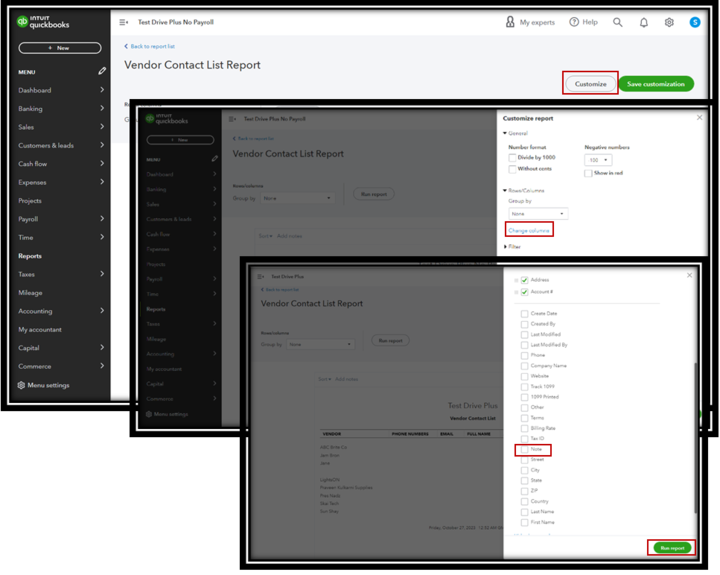Check the Tax ID checkbox
Screen dimensions: 720x575
(x=524, y=439)
